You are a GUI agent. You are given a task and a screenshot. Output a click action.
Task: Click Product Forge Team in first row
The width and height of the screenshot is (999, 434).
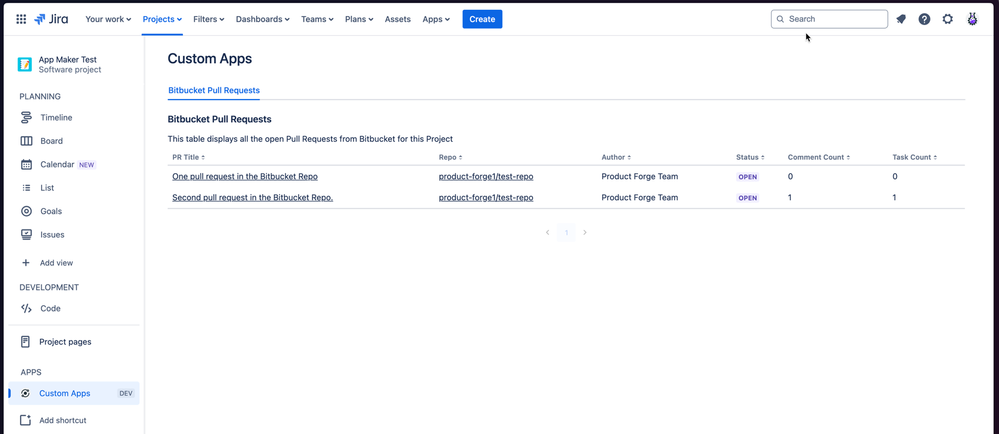640,177
